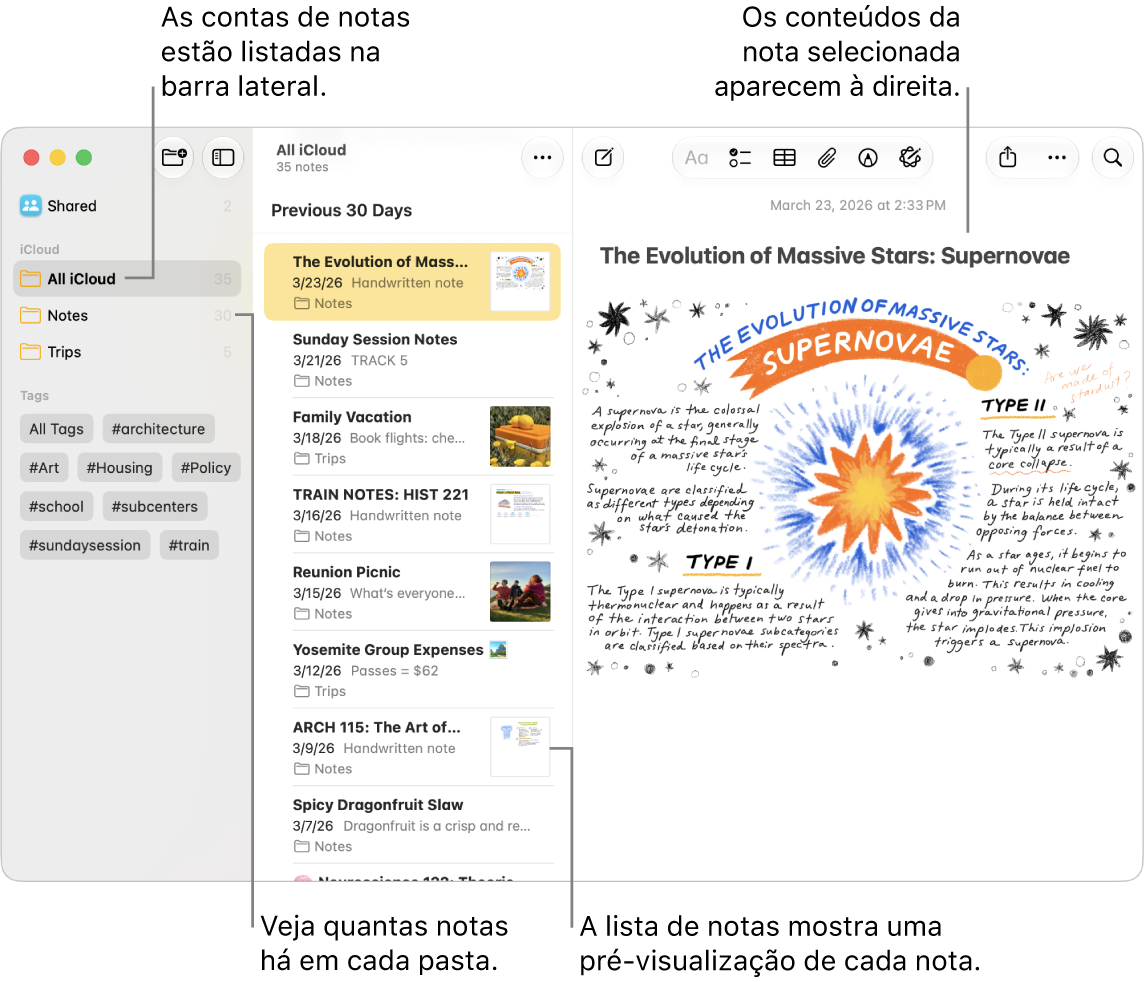The width and height of the screenshot is (1146, 982).
Task: Click the Tags section header
Action: tap(34, 395)
